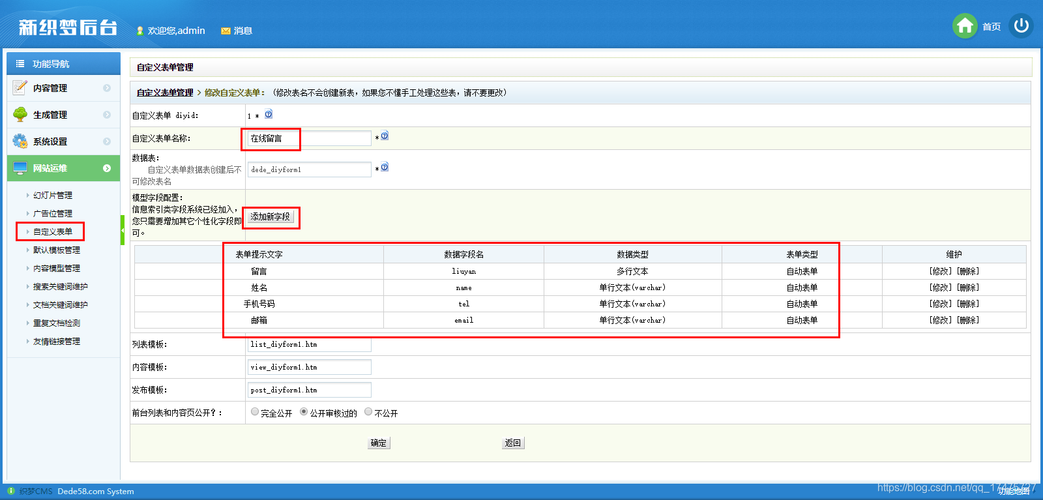Select the 公开审核过的 radio button

304,411
